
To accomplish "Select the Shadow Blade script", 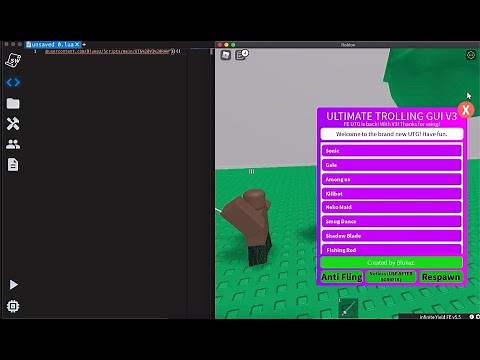I will pyautogui.click(x=392, y=236).
